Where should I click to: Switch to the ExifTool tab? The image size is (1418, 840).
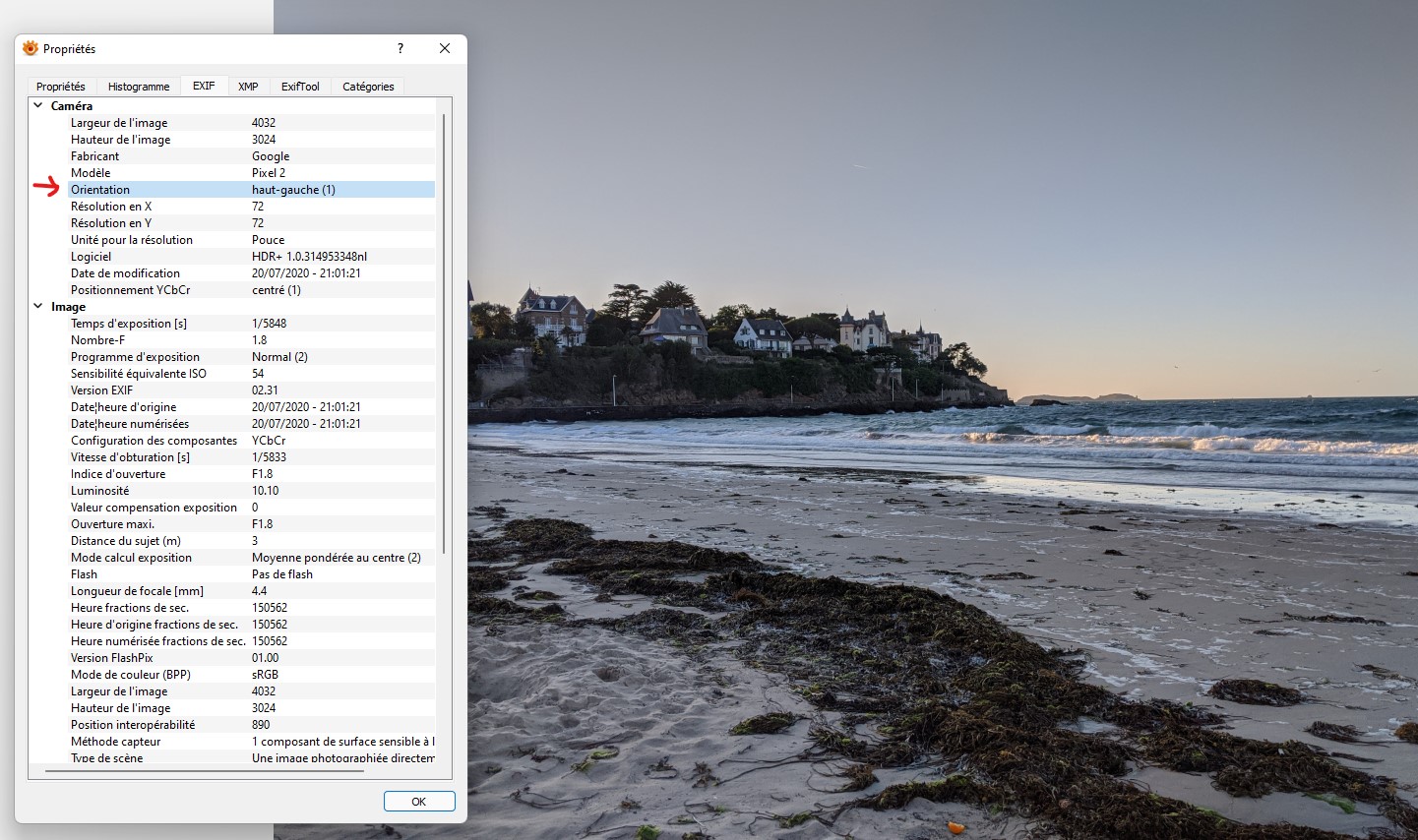(x=300, y=87)
